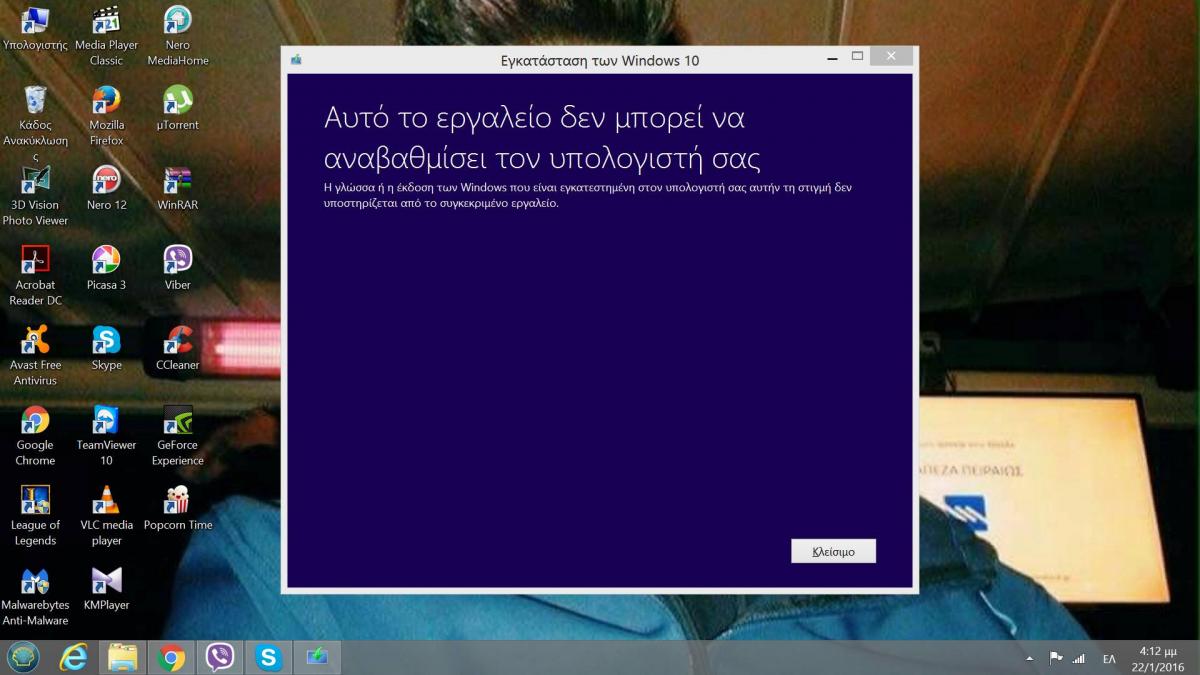Select the Nero MediaHome shortcut
Image resolution: width=1200 pixels, height=675 pixels.
click(x=177, y=37)
